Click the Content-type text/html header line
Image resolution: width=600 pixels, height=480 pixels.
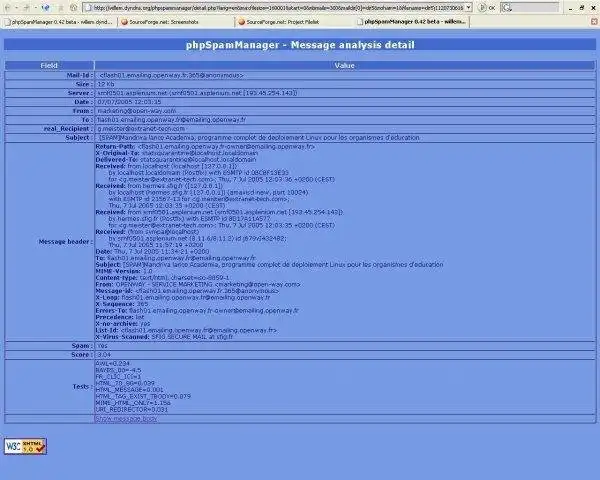pyautogui.click(x=162, y=278)
